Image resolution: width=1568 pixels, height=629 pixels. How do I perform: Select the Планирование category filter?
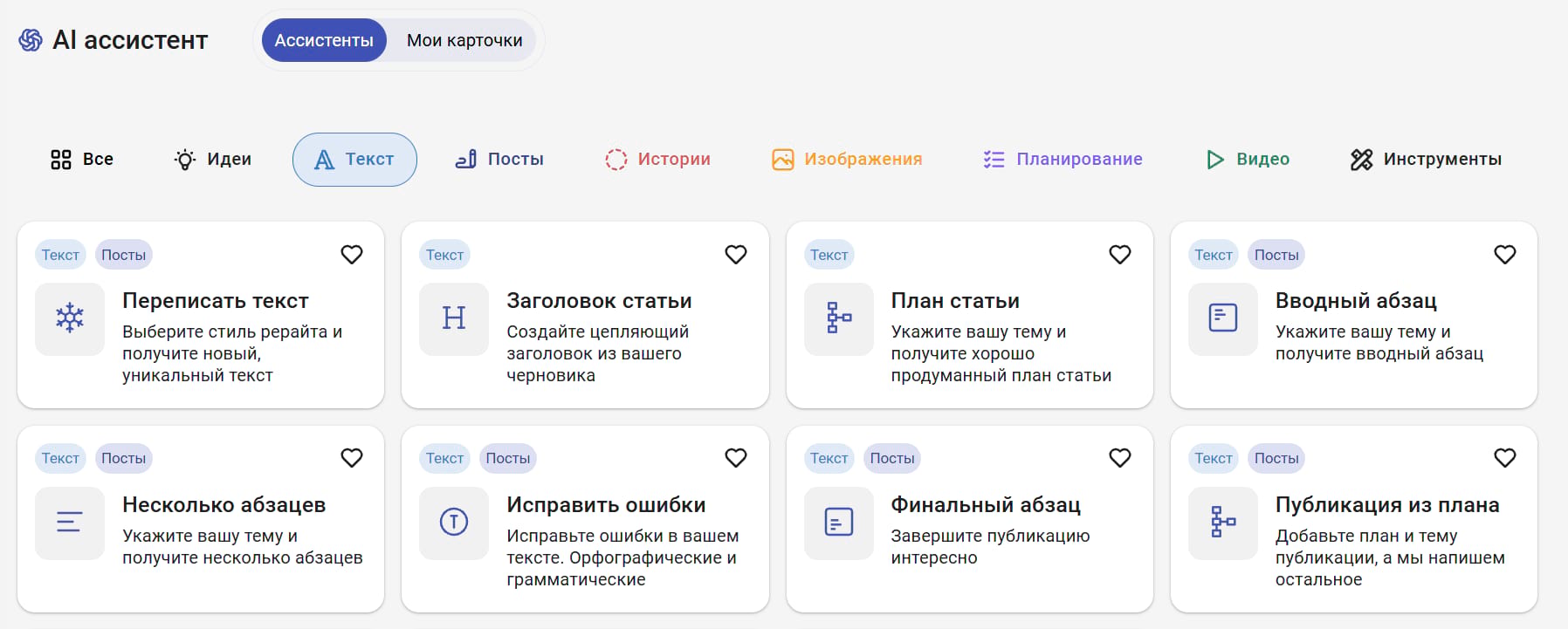(1063, 160)
